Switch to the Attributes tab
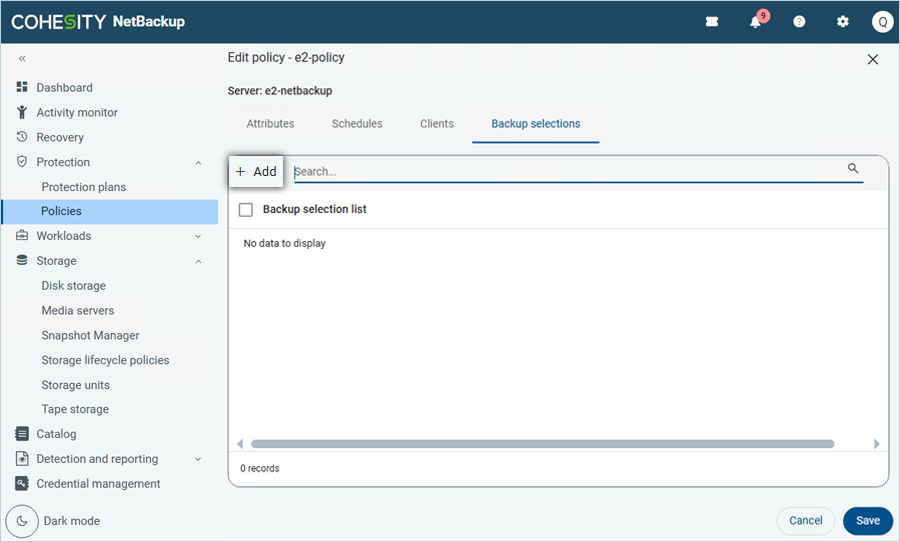This screenshot has width=900, height=542. (270, 124)
